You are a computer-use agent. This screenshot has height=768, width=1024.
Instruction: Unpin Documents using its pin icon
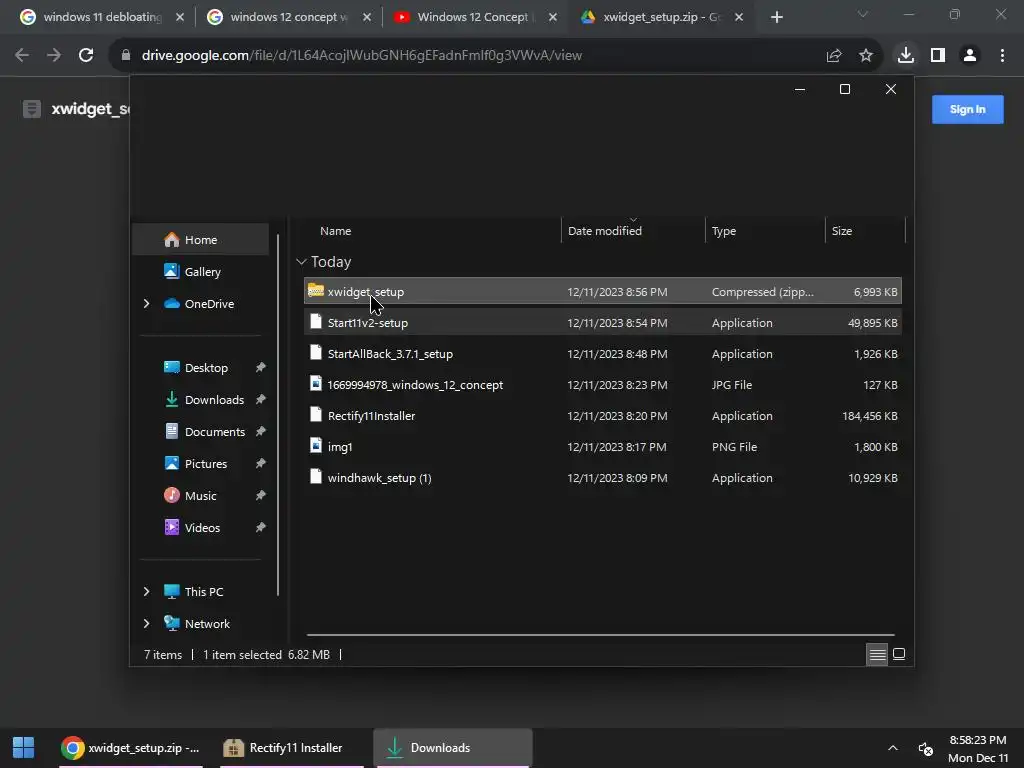tap(261, 431)
